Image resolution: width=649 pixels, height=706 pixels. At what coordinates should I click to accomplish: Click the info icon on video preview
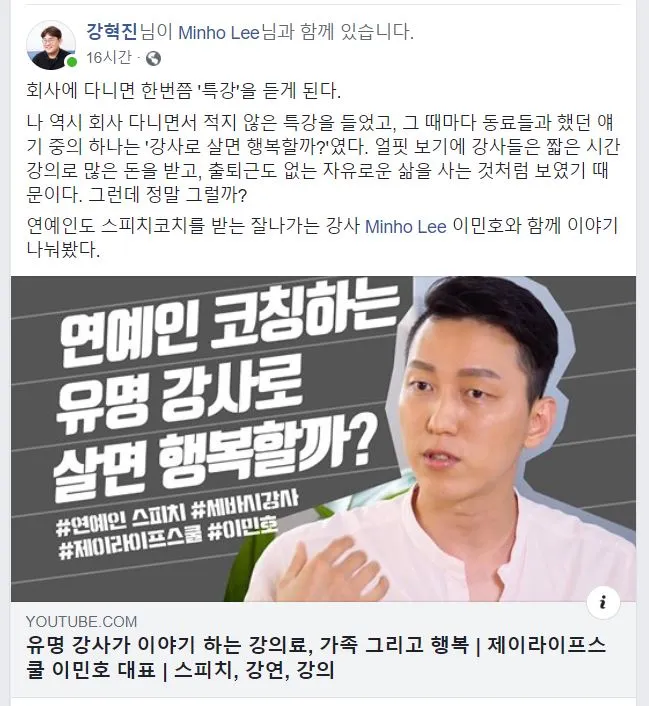tap(603, 602)
